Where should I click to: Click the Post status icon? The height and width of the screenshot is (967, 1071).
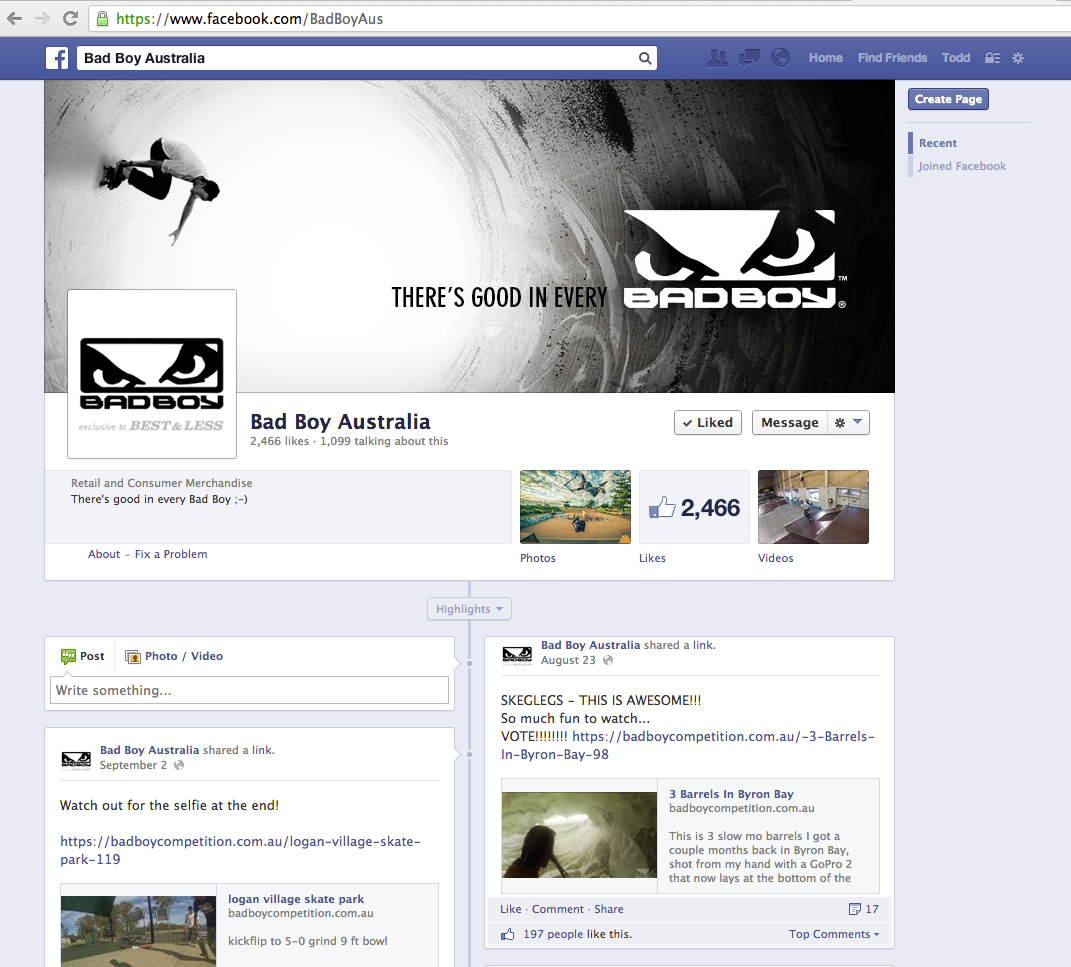pyautogui.click(x=68, y=656)
